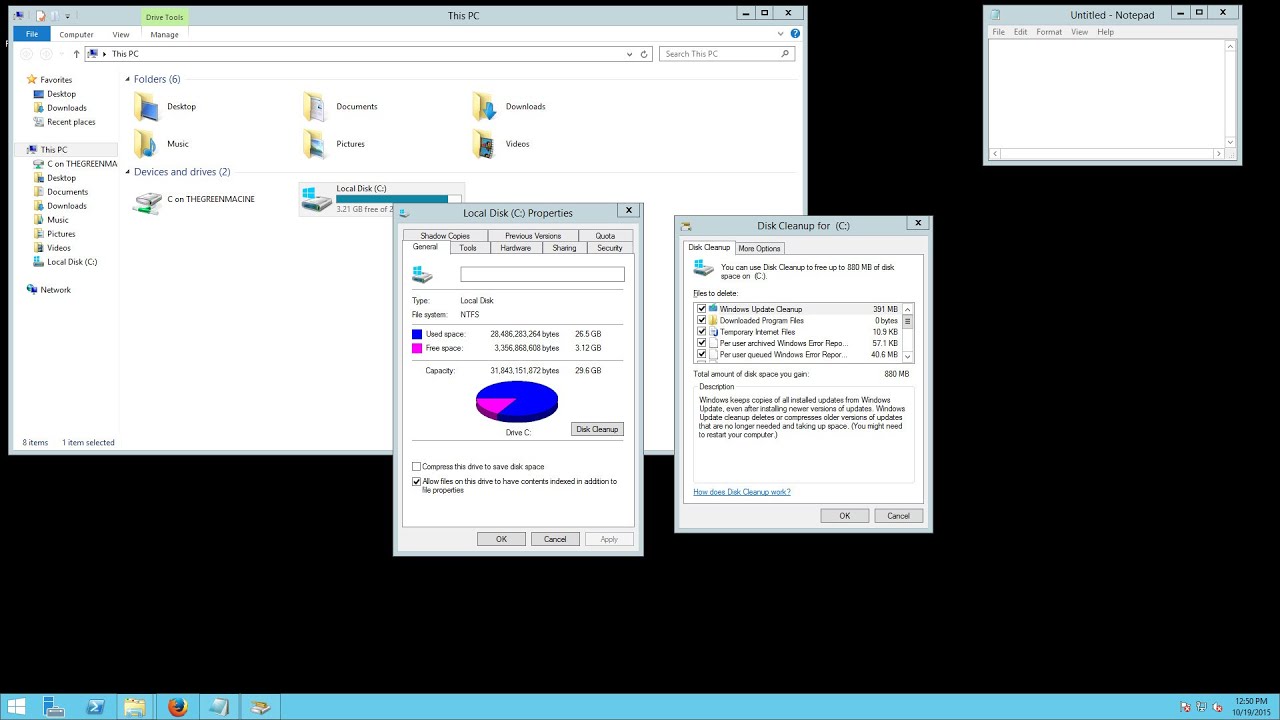
Task: Uncheck Allow files to have contents indexed
Action: coord(417,481)
